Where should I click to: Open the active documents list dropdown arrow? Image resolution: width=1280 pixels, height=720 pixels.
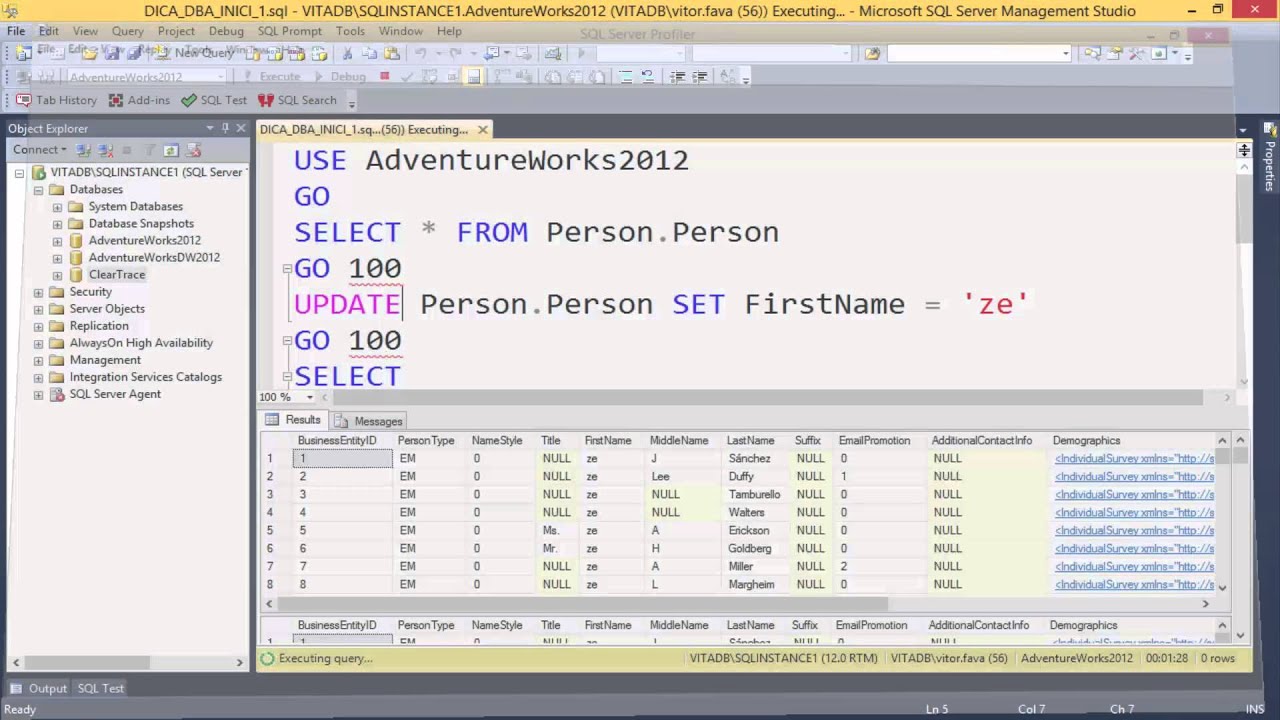click(x=1243, y=130)
